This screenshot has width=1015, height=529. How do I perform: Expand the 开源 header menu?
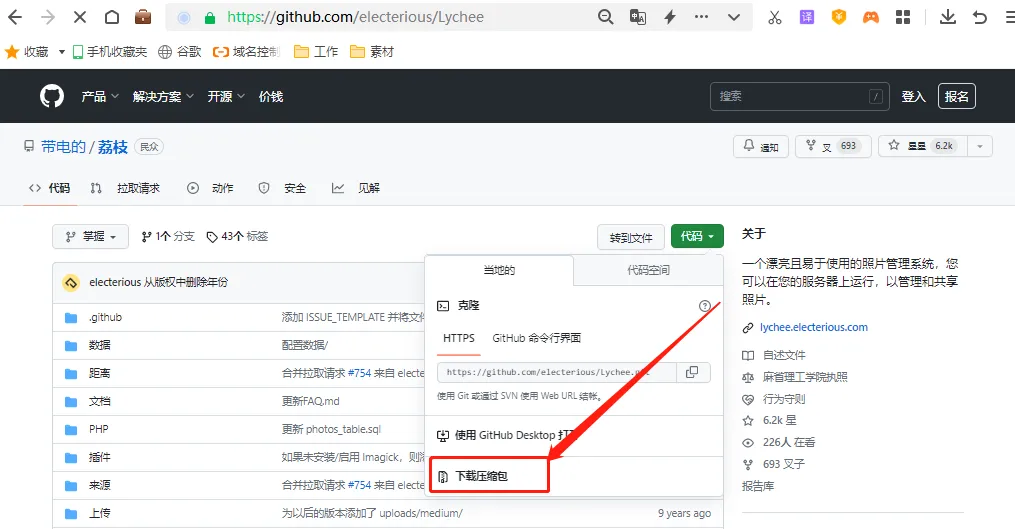226,96
